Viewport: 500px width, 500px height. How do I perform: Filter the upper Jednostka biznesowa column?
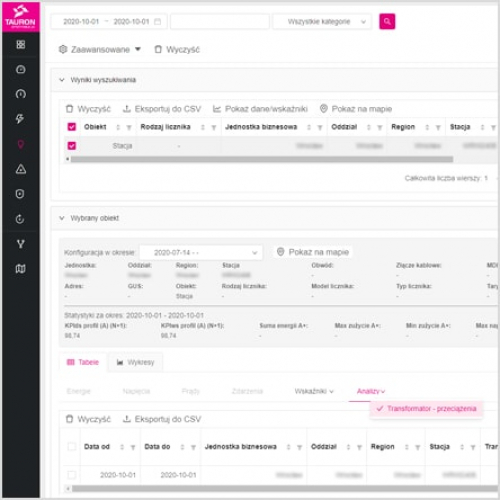click(320, 127)
